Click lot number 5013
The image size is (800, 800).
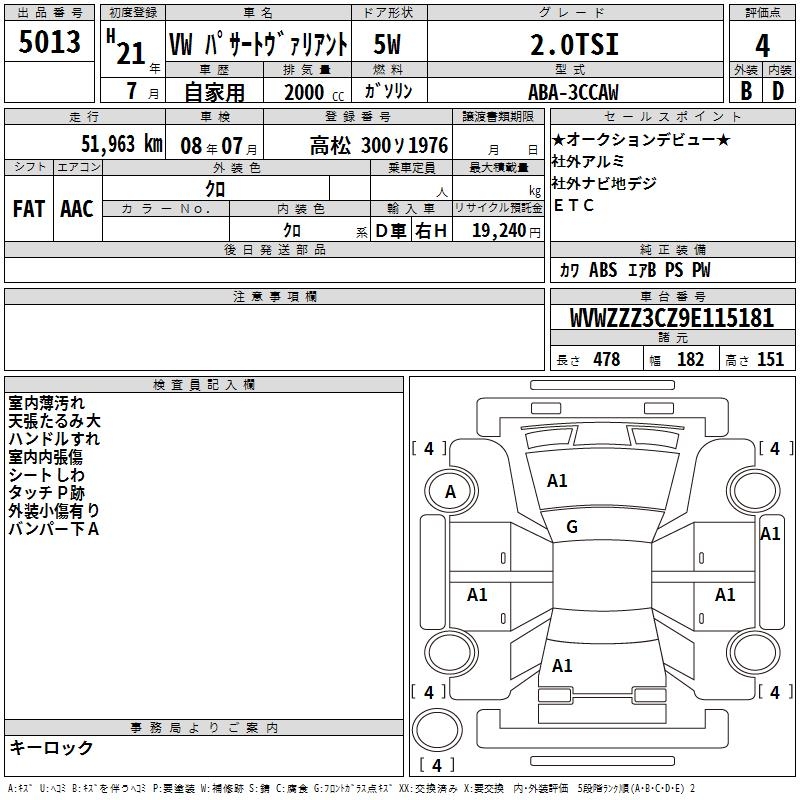49,41
